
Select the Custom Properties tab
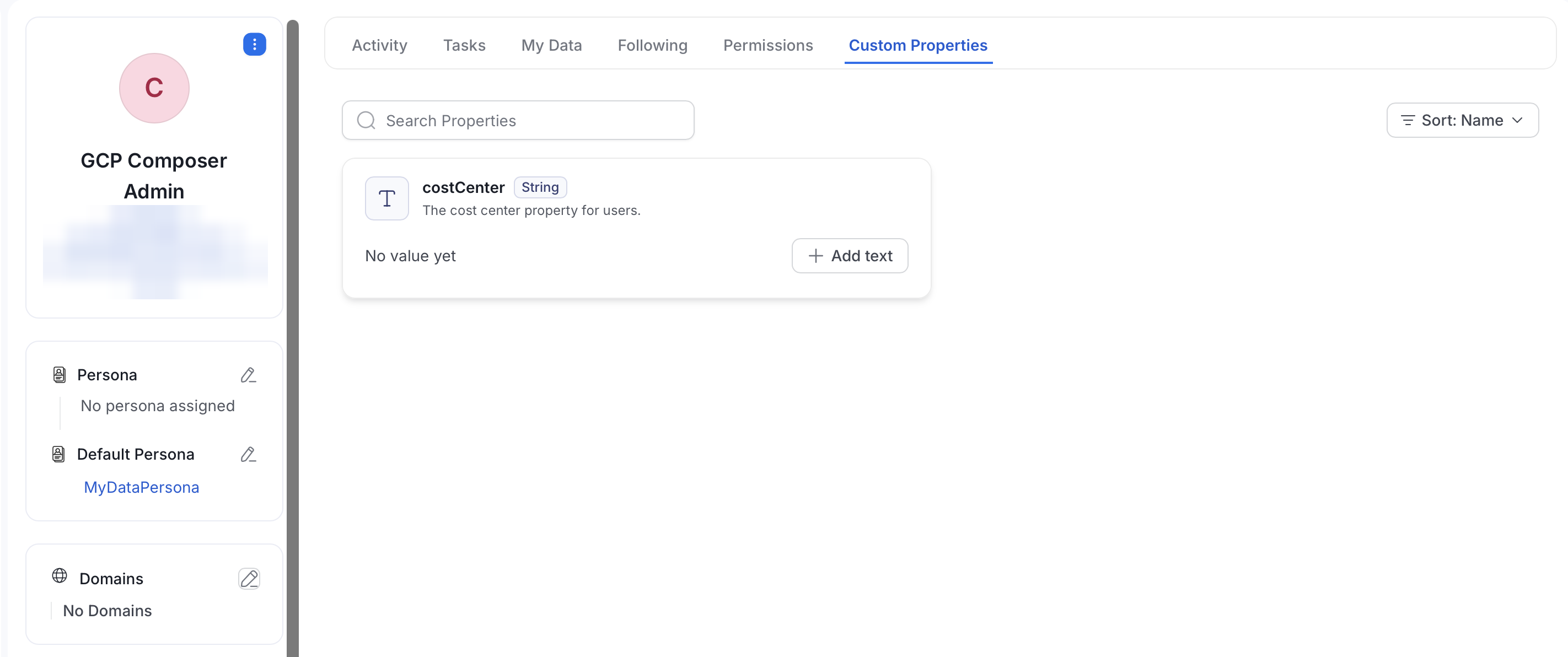[918, 45]
